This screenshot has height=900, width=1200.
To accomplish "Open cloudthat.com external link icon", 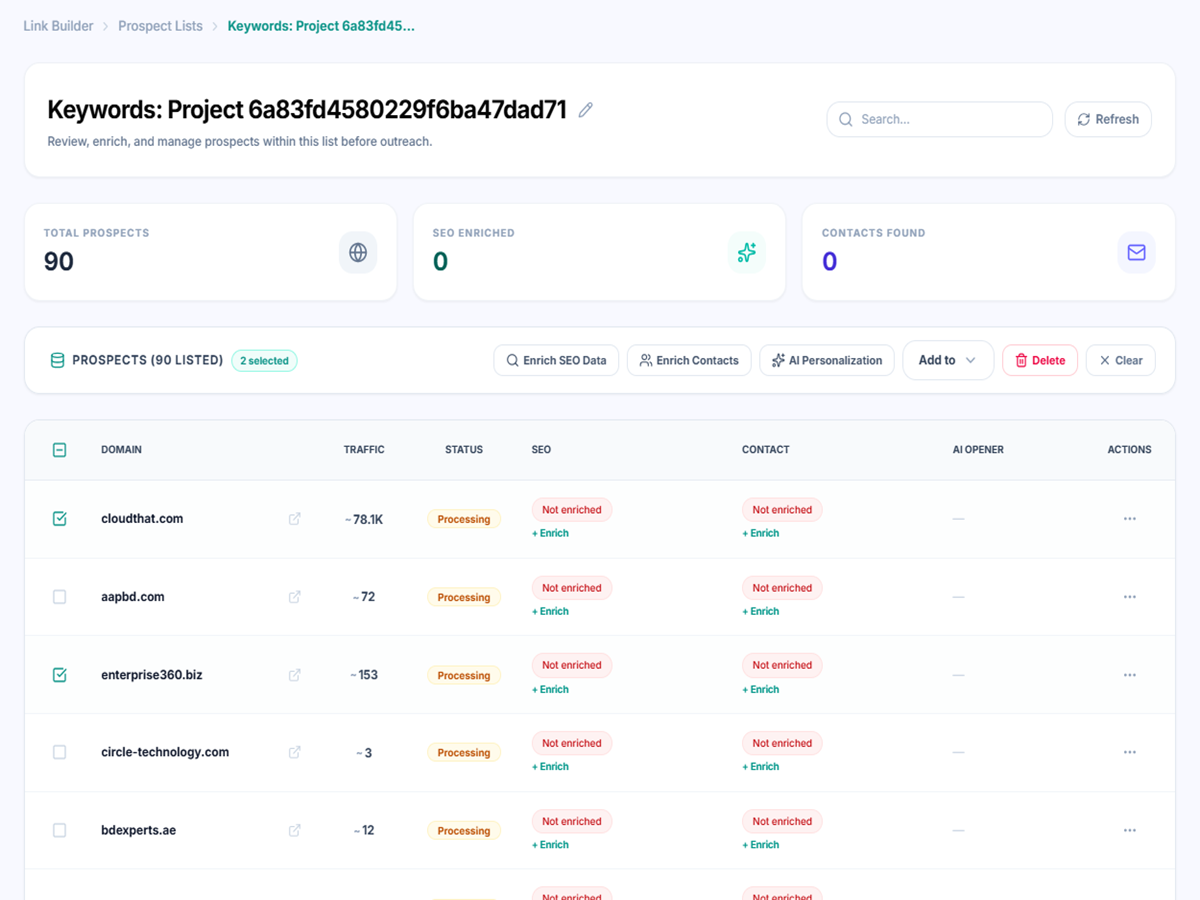I will pos(295,519).
